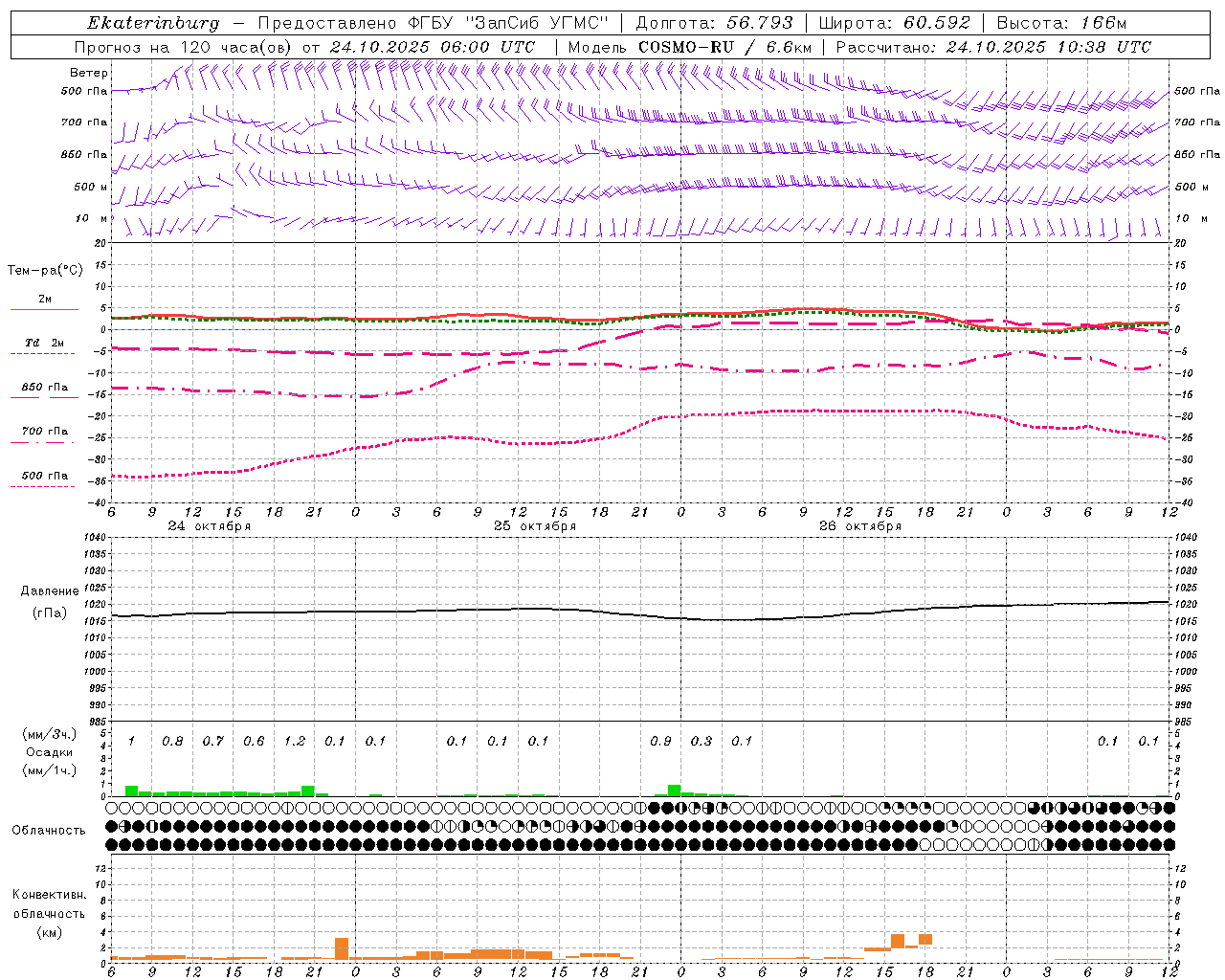Click the (мм/3ч.) precipitation unit label
1225x980 pixels.
coord(50,734)
